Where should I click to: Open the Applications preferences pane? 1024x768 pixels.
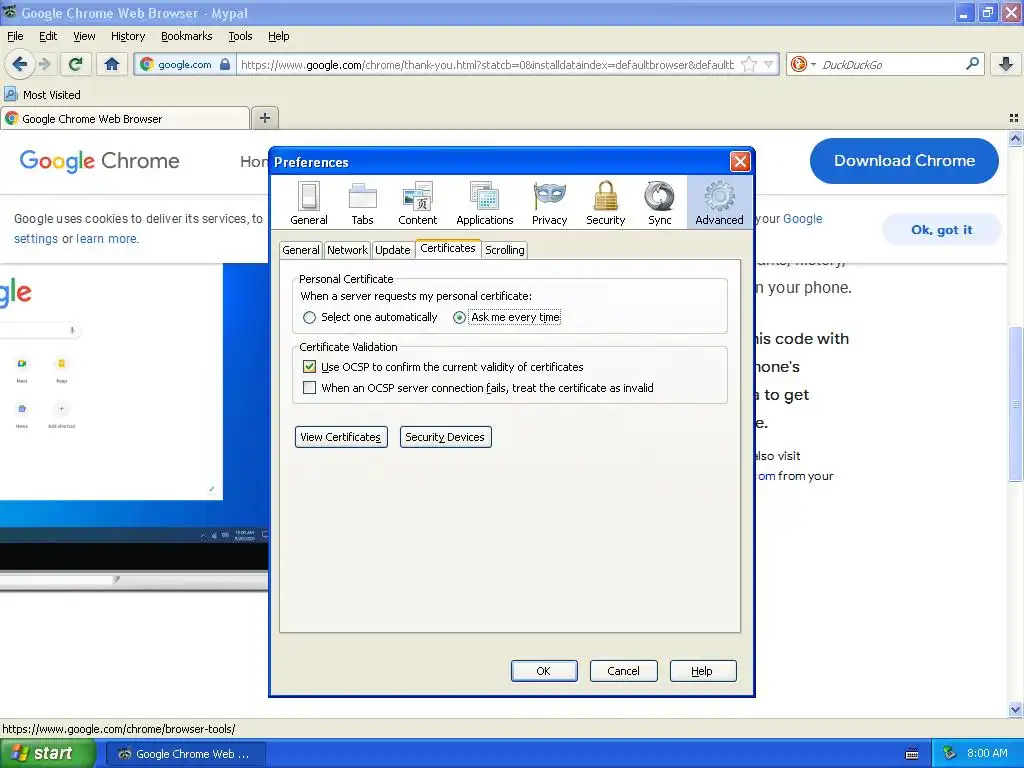(485, 203)
